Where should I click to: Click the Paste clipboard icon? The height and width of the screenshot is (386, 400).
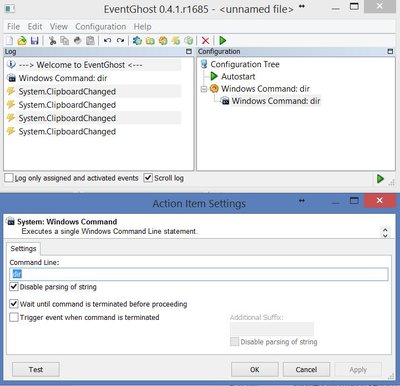coord(90,41)
